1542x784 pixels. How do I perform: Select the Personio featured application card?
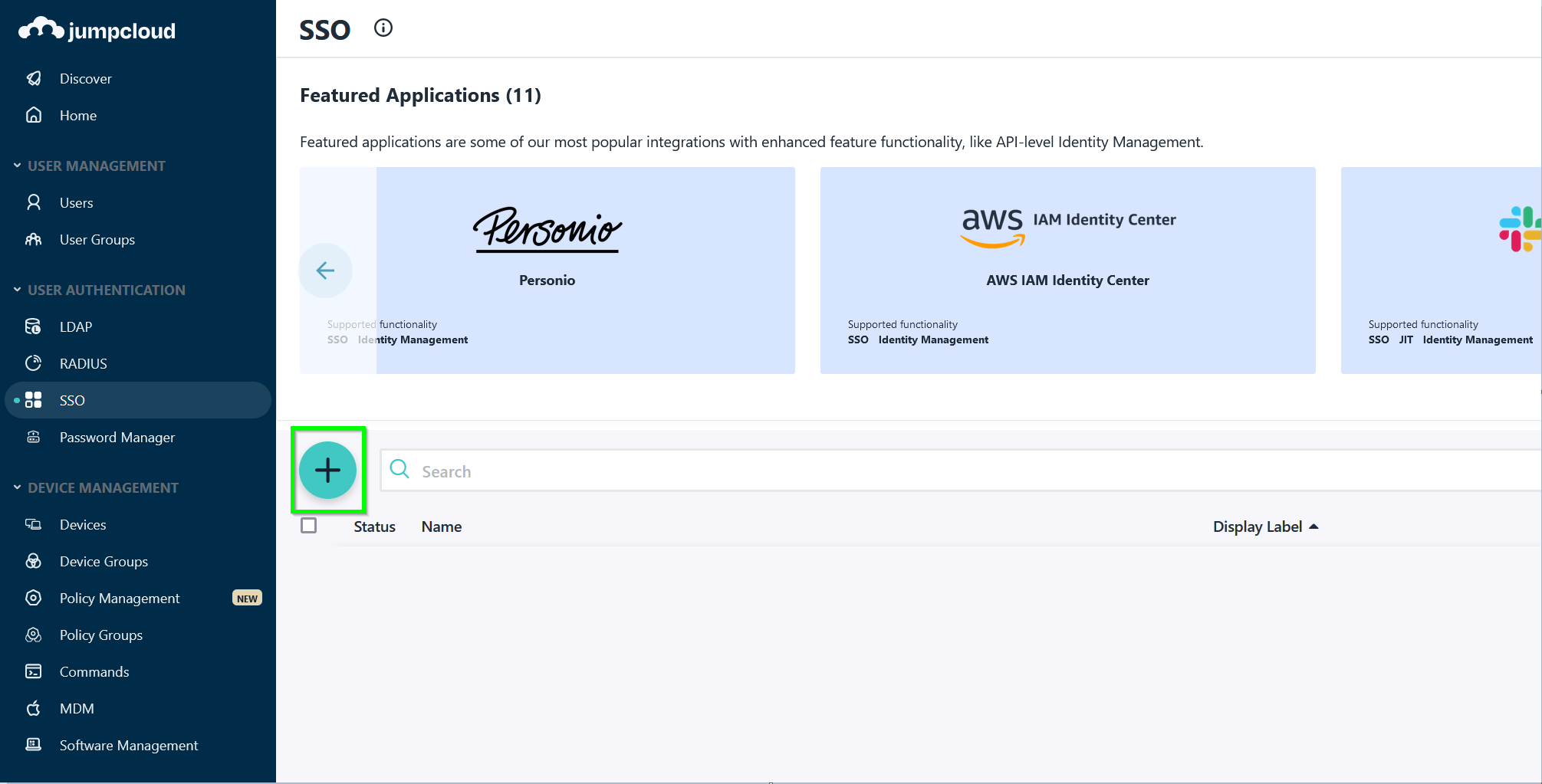547,271
